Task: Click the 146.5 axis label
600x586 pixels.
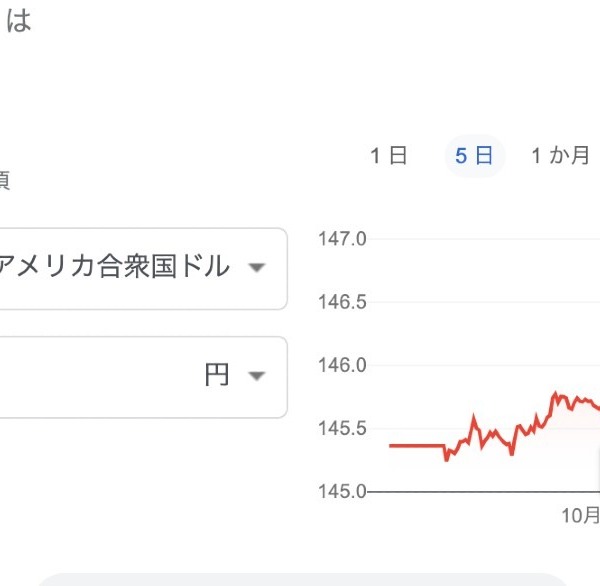Action: (x=342, y=302)
